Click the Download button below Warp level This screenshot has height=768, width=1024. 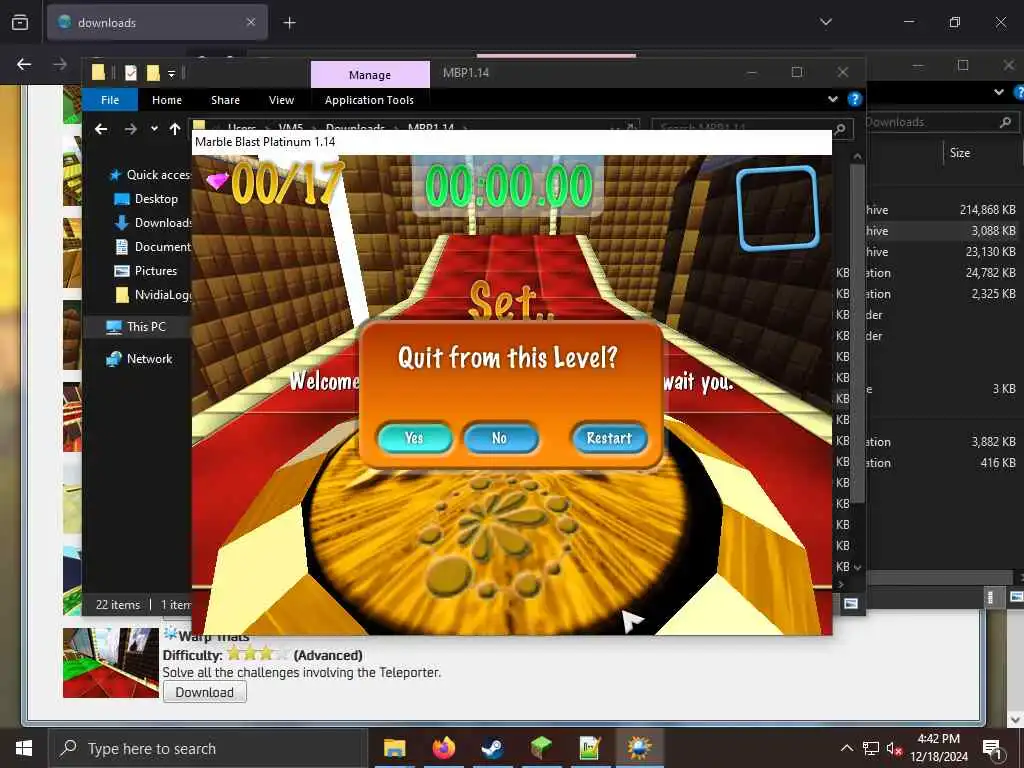coord(204,692)
